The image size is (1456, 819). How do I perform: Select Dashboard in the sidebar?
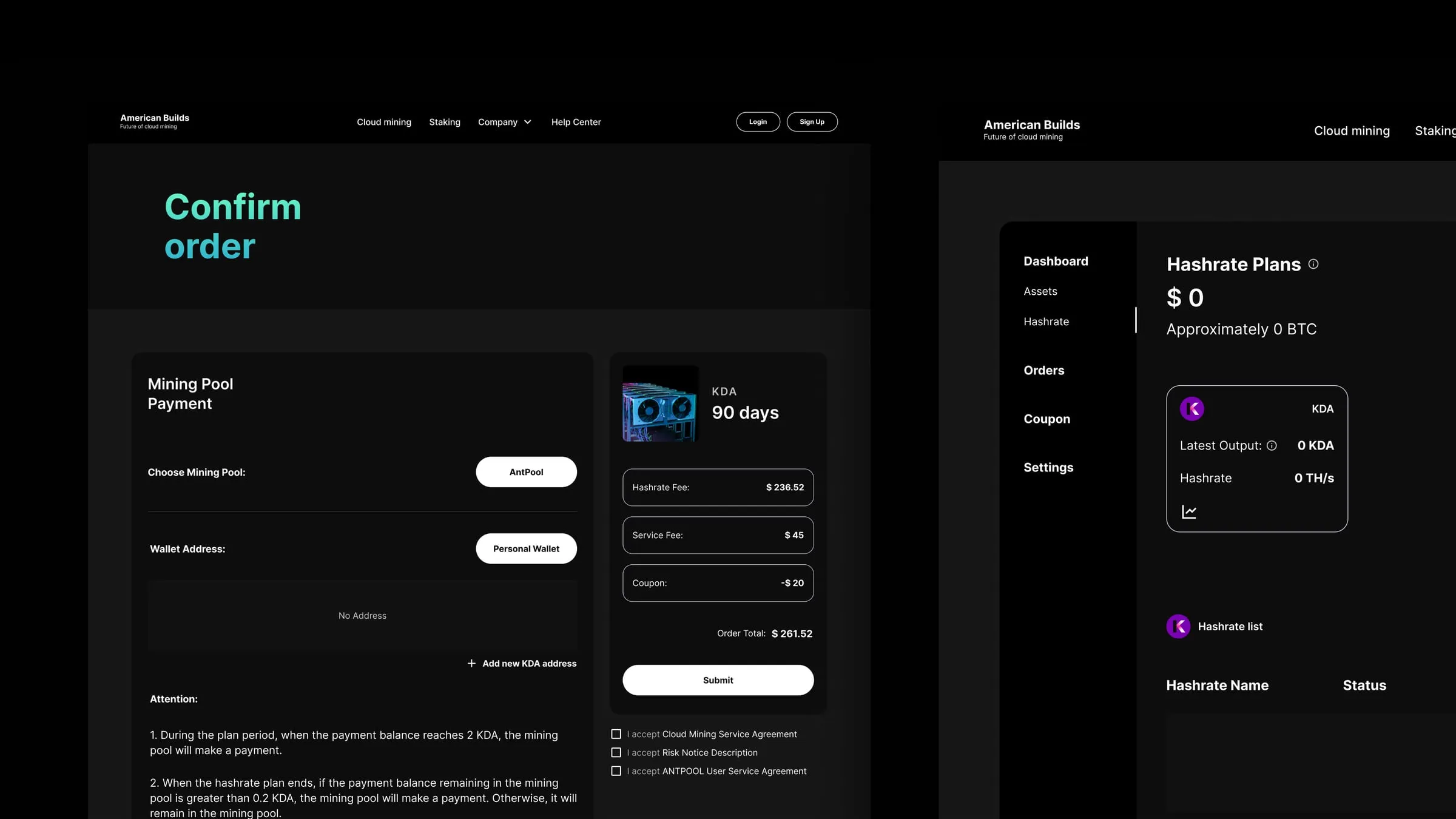point(1056,261)
